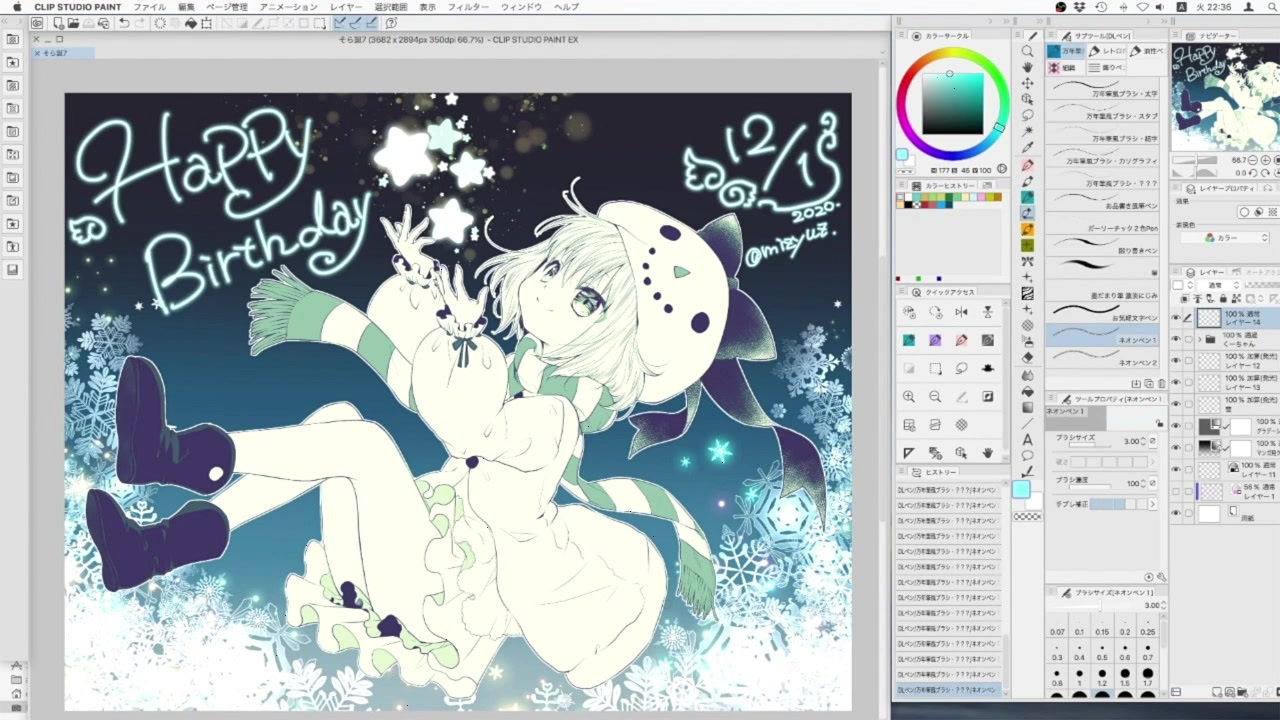Show the hidden レイヤー 1 layer

click(x=1175, y=490)
